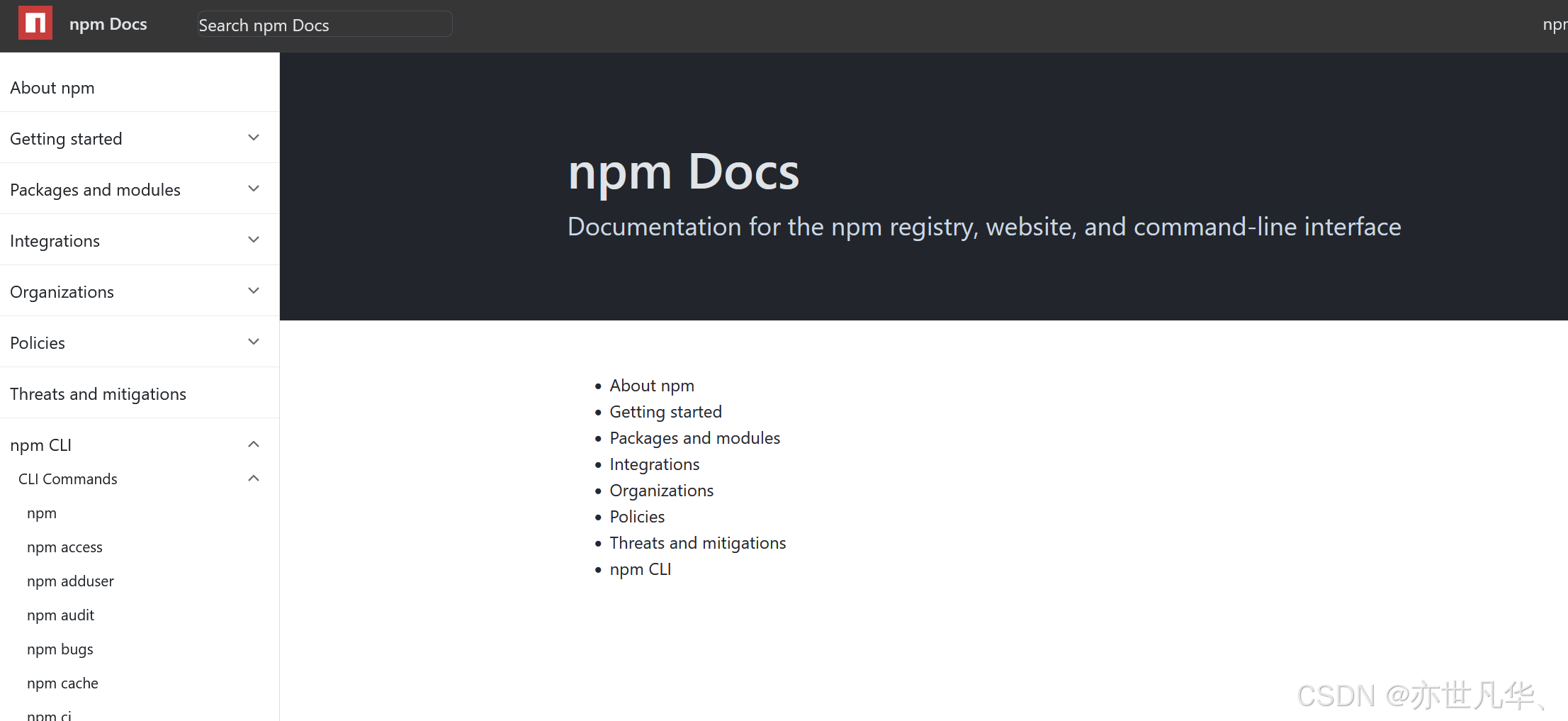Expand the Getting started chevron
Viewport: 1568px width, 721px height.
pos(254,138)
